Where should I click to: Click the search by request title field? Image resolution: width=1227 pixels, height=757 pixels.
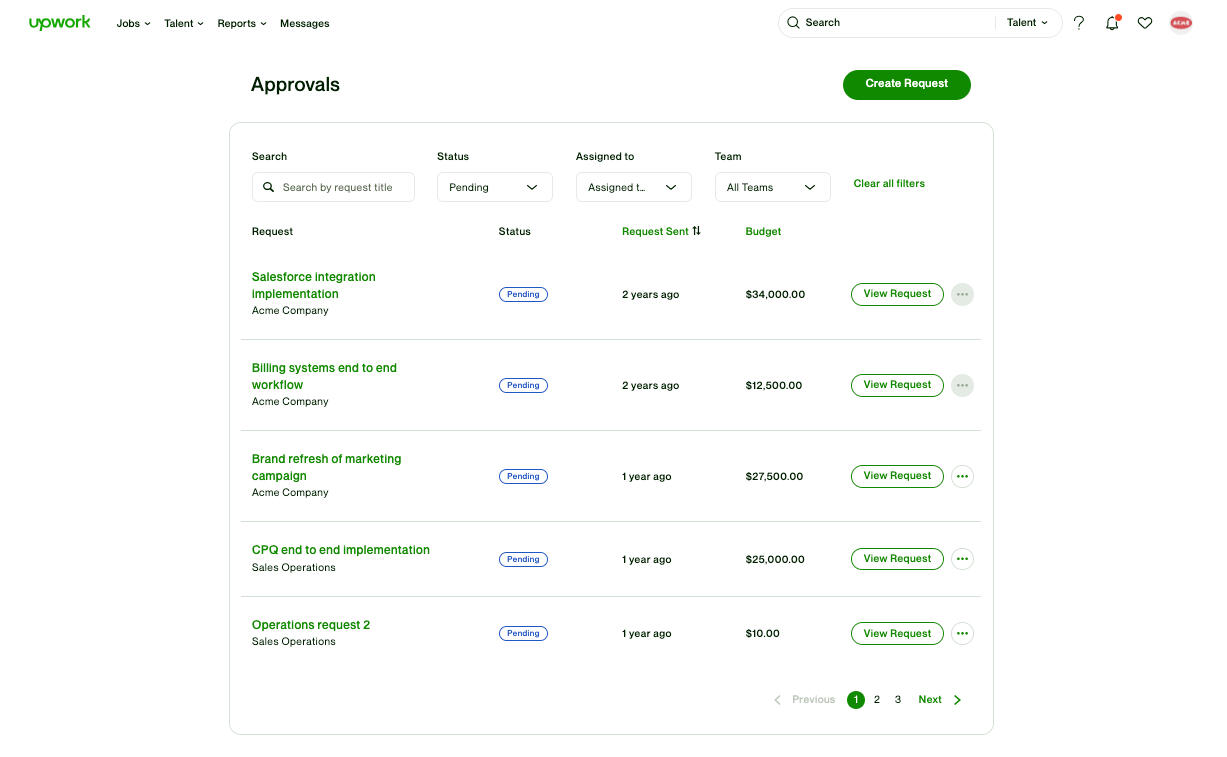[x=333, y=186]
